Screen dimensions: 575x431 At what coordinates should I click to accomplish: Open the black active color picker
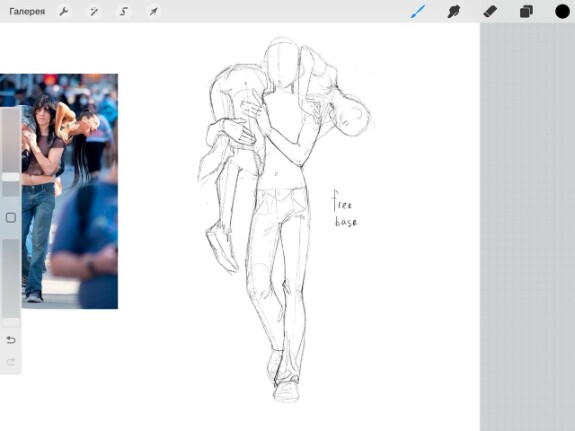pos(562,11)
